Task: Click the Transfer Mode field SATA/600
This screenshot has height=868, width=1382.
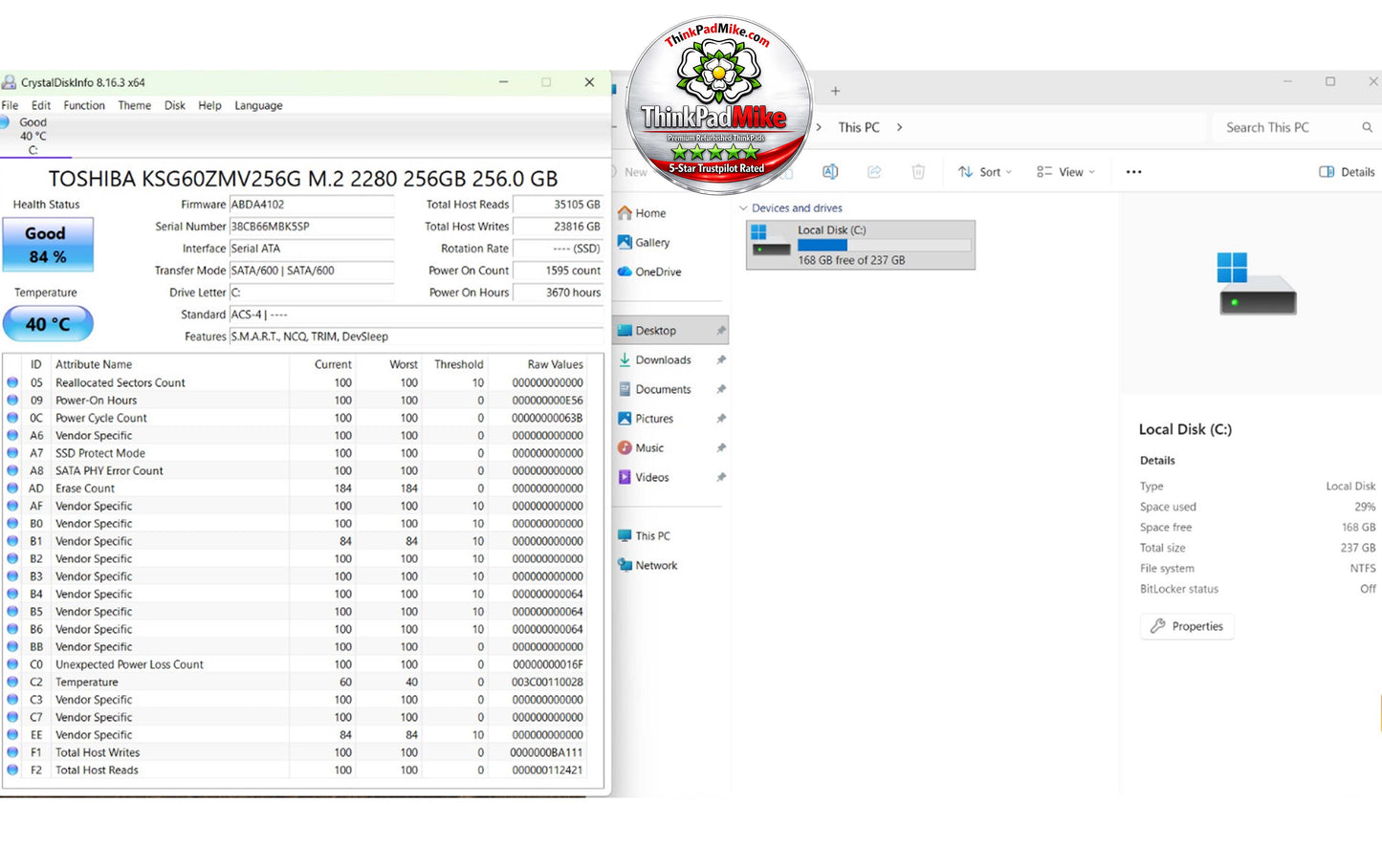Action: (x=312, y=271)
